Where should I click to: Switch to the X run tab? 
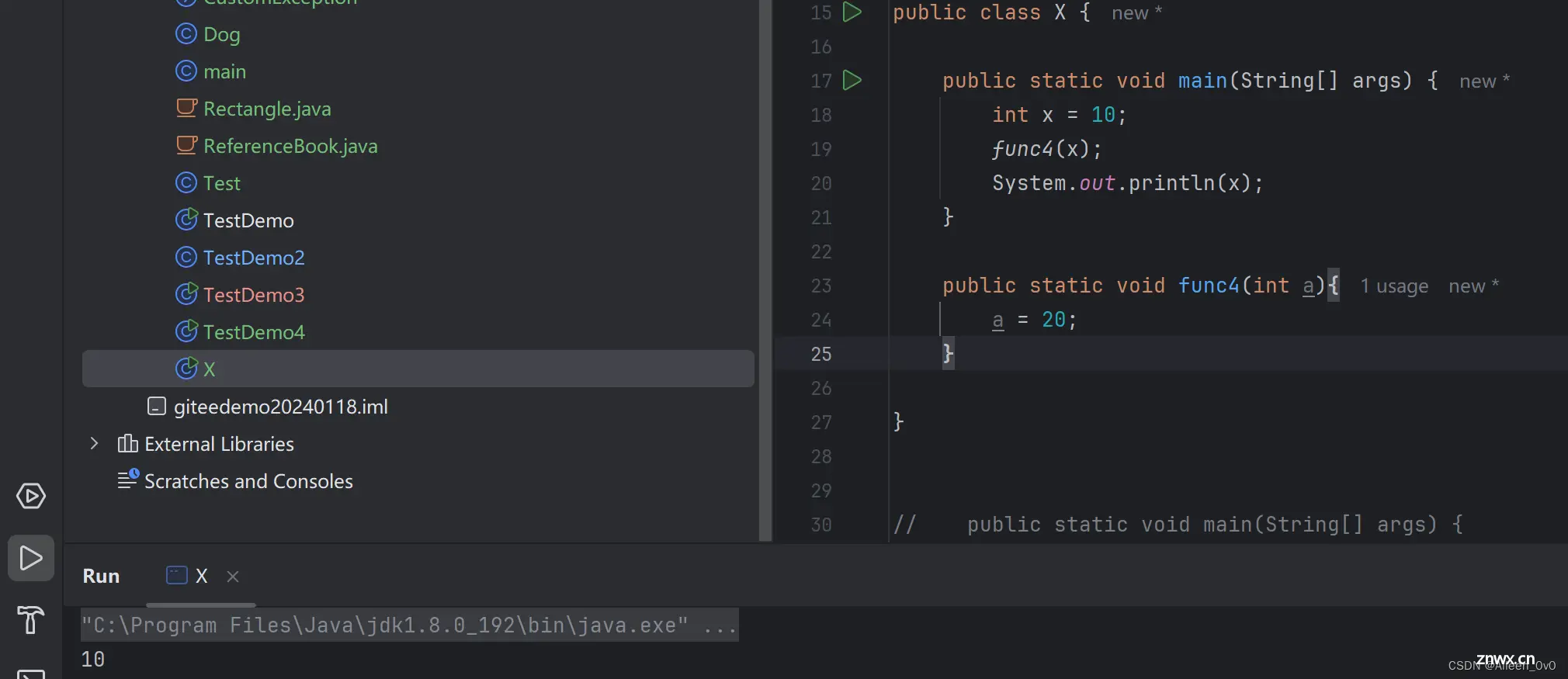[x=201, y=576]
